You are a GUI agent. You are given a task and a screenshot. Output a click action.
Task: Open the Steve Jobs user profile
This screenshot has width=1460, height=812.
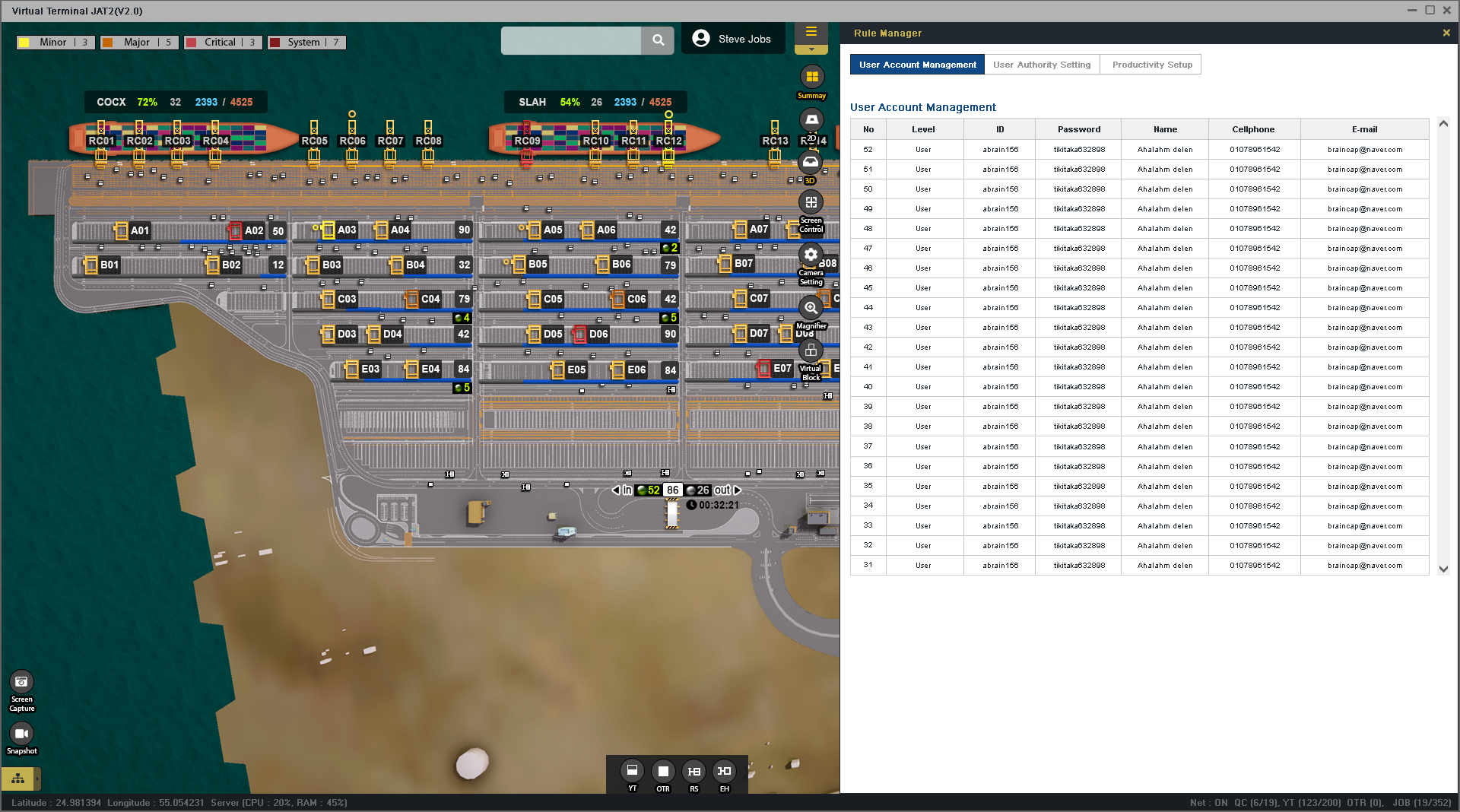click(733, 39)
